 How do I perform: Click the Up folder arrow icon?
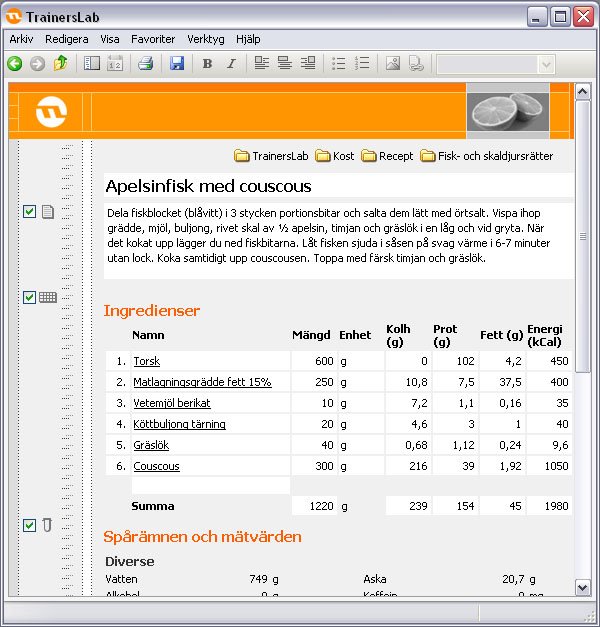[60, 64]
